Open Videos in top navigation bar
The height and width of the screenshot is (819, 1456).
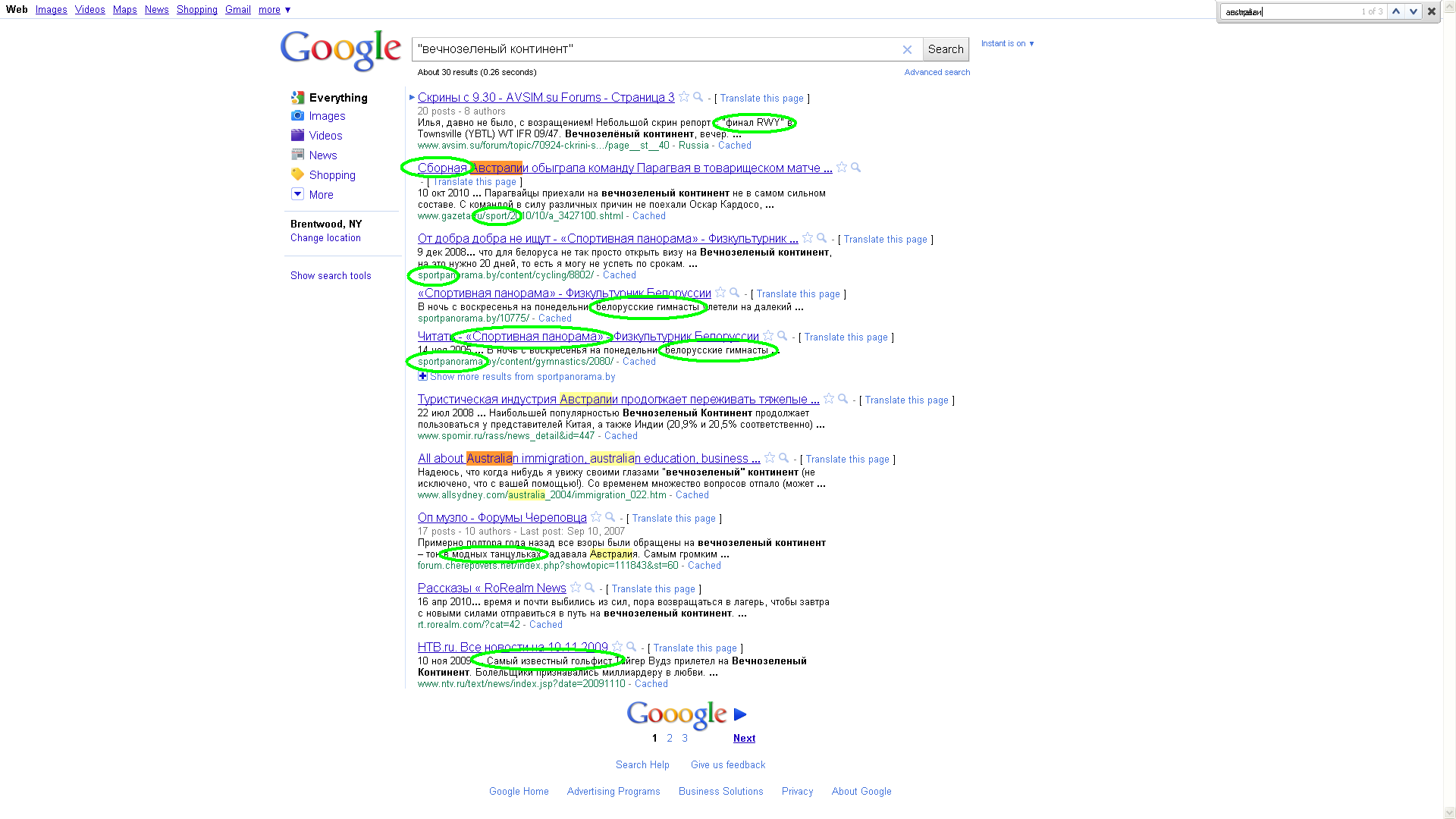[x=89, y=10]
